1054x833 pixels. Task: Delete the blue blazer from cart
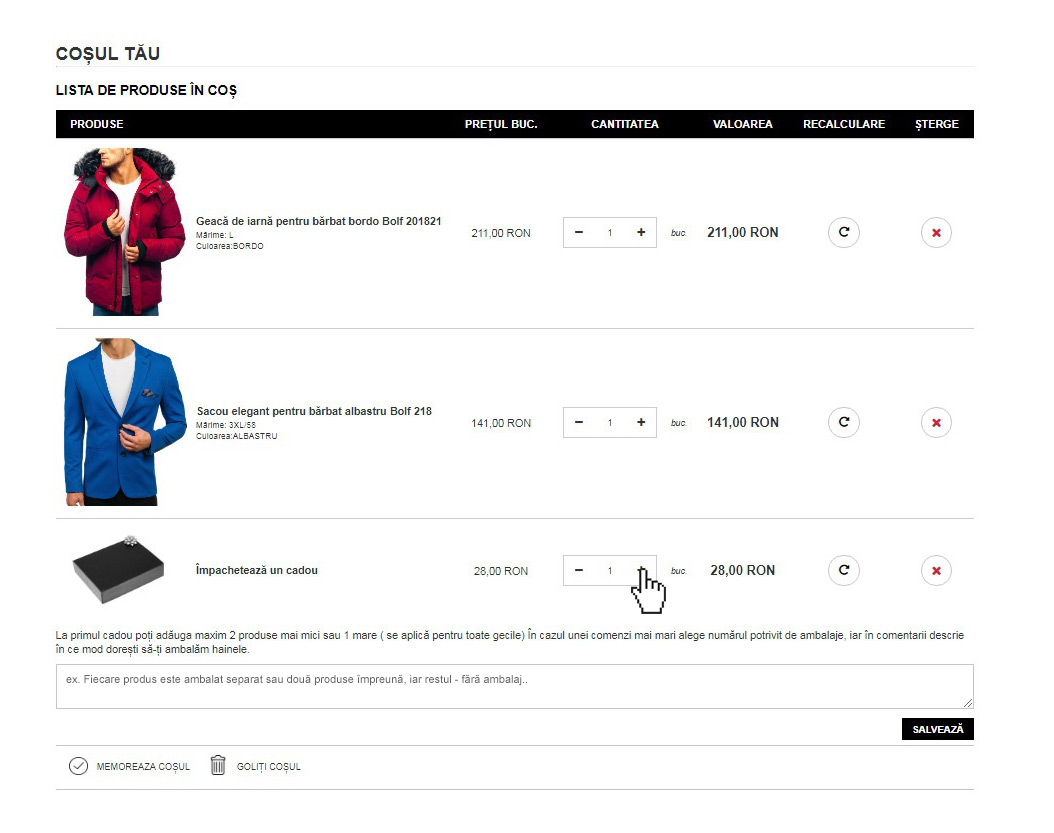pos(936,423)
